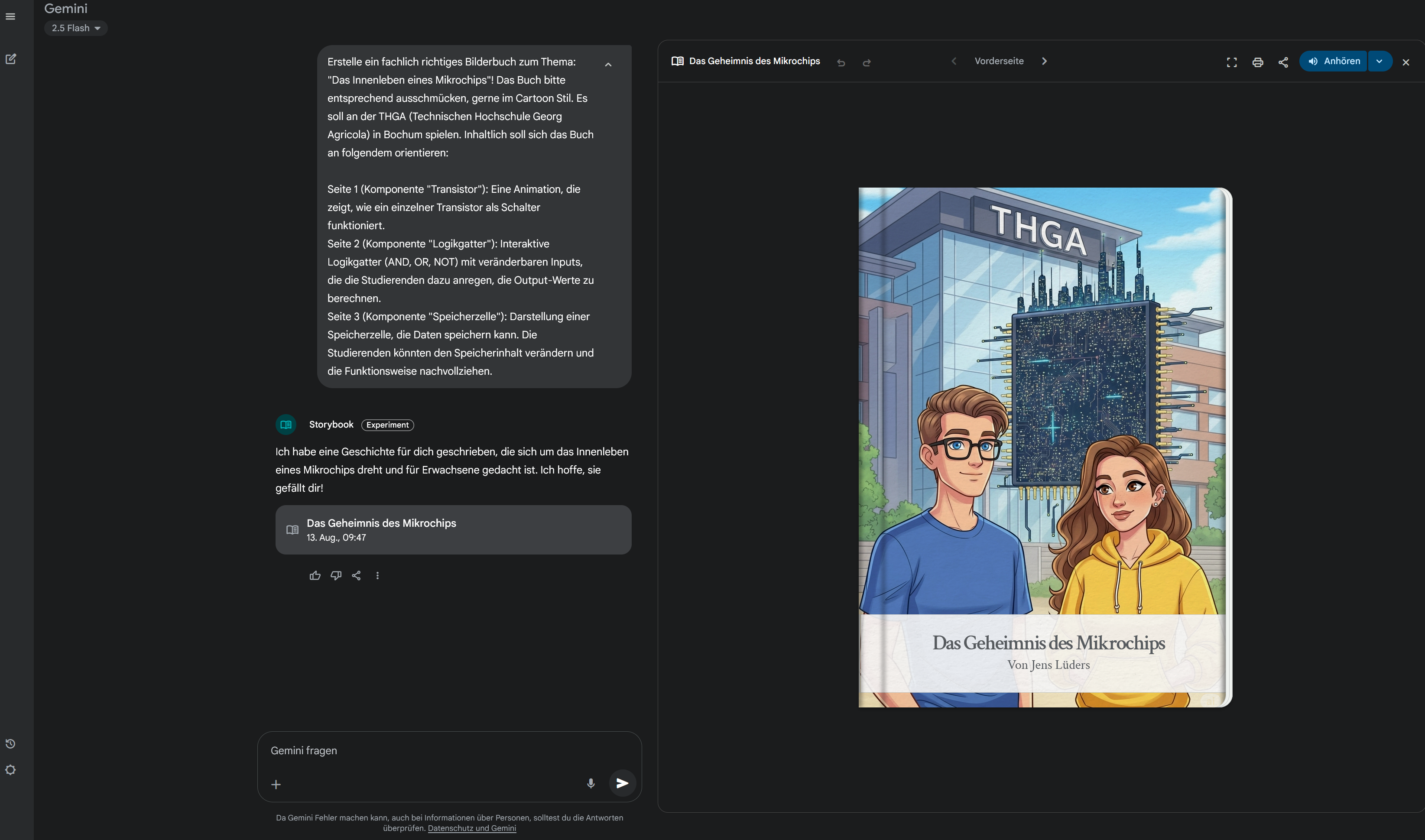This screenshot has width=1425, height=840.
Task: Open Das Geheimnis des Mikrochips card
Action: tap(453, 529)
